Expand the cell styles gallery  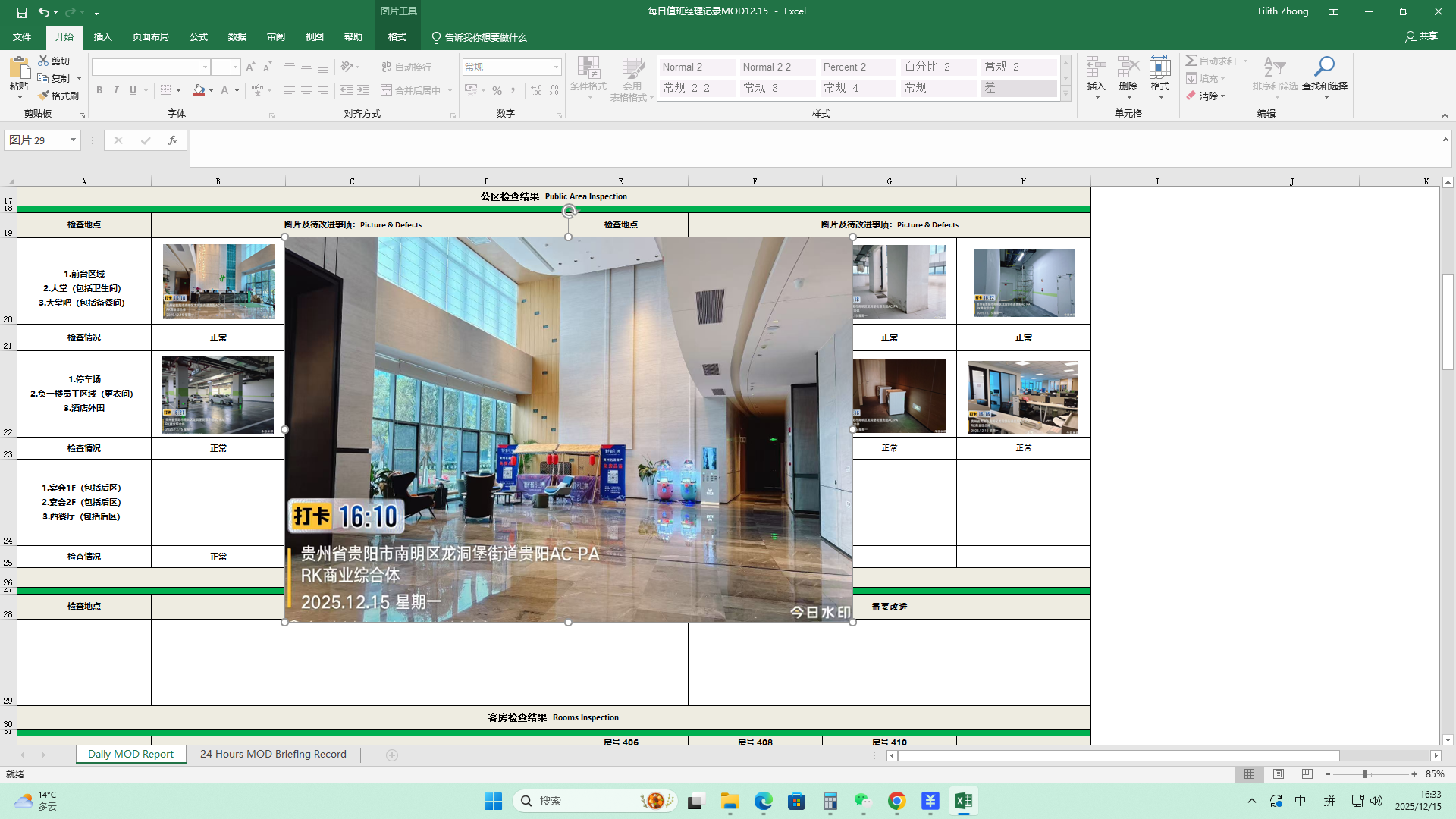point(1065,94)
